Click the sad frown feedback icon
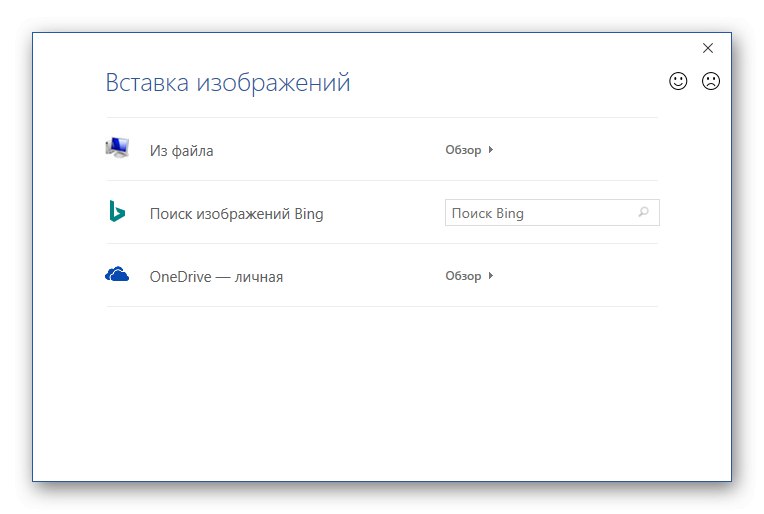 point(710,81)
